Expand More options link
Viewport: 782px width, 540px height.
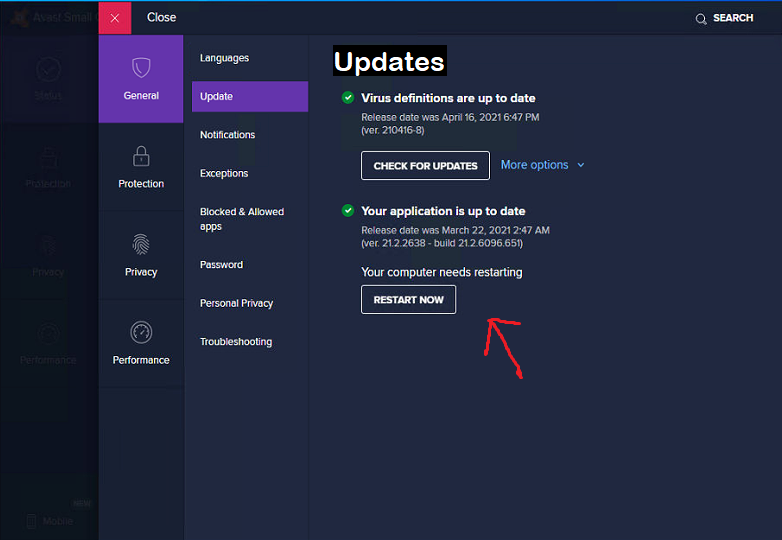pyautogui.click(x=535, y=165)
